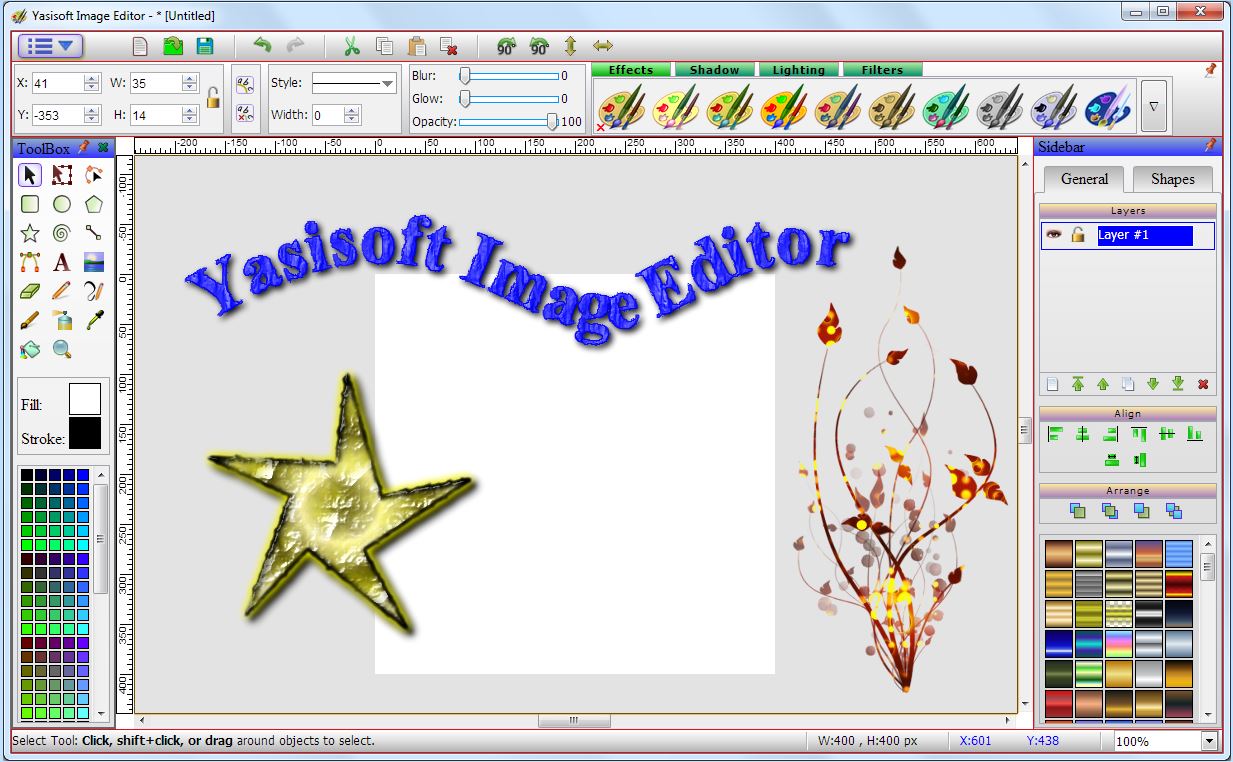Click the canvas horizontal scrollbar thumb
The height and width of the screenshot is (762, 1233).
coord(573,720)
